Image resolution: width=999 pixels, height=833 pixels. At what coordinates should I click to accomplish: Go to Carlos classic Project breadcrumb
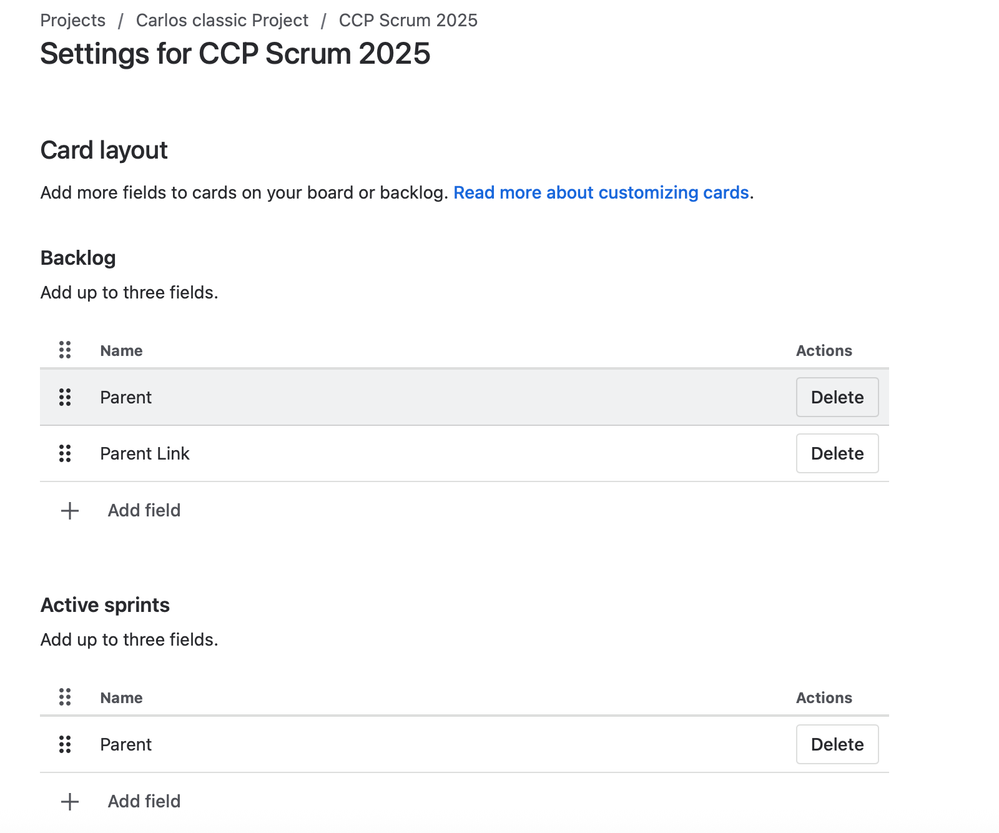pyautogui.click(x=222, y=20)
